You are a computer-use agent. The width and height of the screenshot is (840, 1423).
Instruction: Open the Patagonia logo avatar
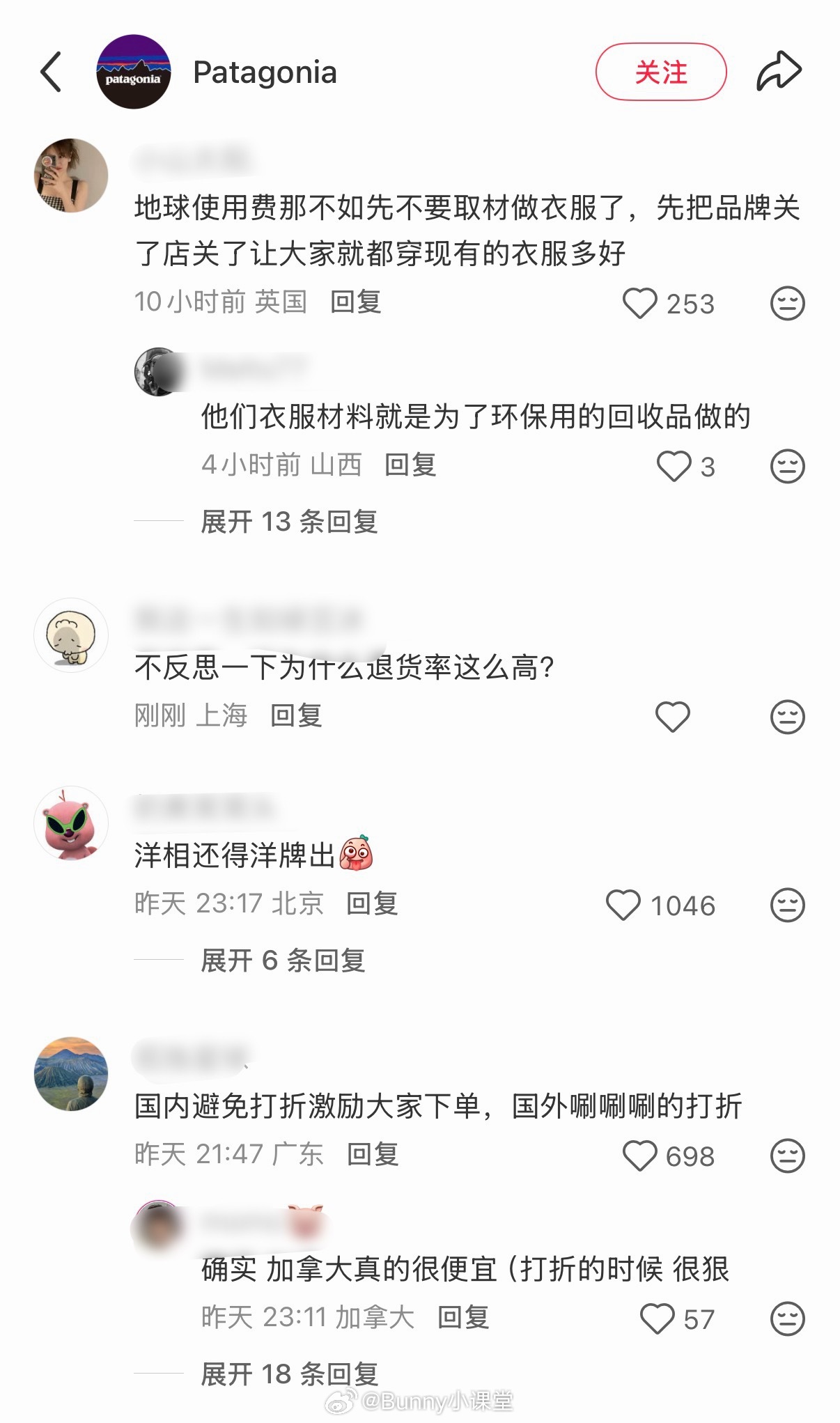[x=133, y=72]
